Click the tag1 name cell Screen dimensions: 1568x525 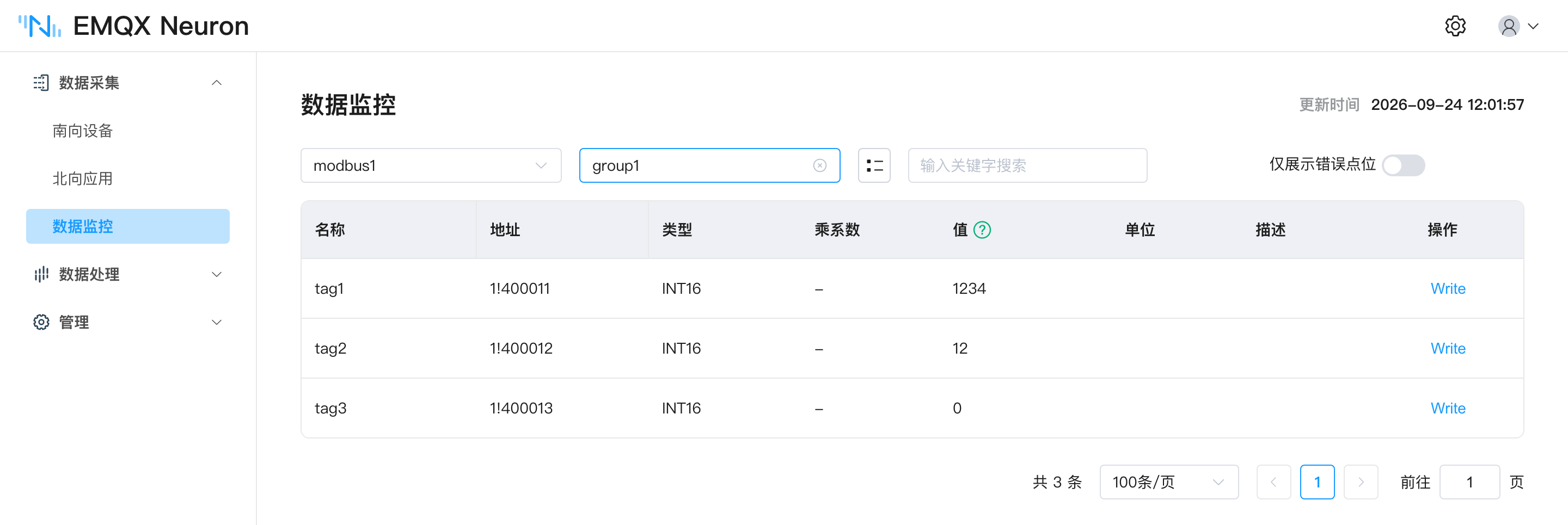[329, 289]
